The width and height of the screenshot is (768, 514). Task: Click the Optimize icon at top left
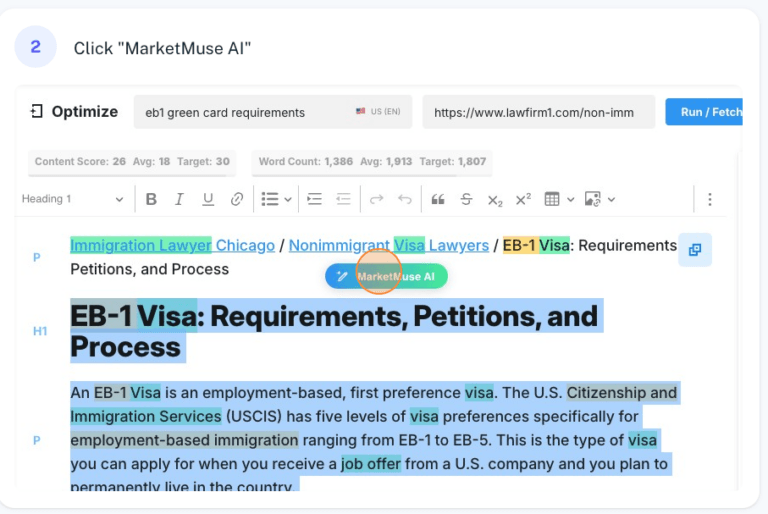[x=37, y=112]
